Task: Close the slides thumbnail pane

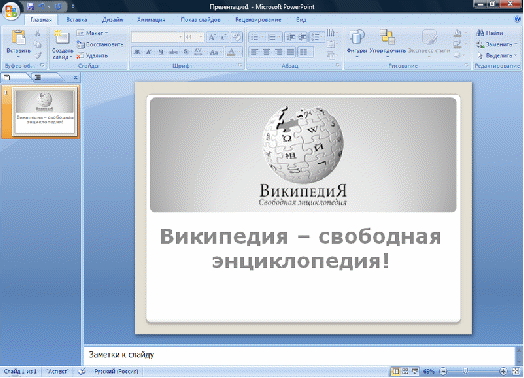Action: pyautogui.click(x=76, y=78)
